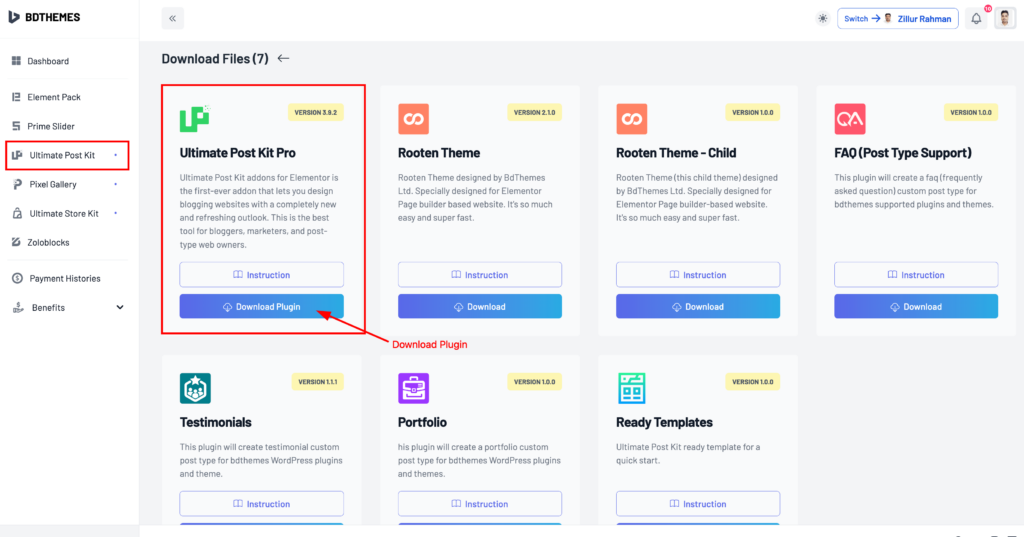Open Instruction for Rooten Theme - Child

tap(698, 275)
